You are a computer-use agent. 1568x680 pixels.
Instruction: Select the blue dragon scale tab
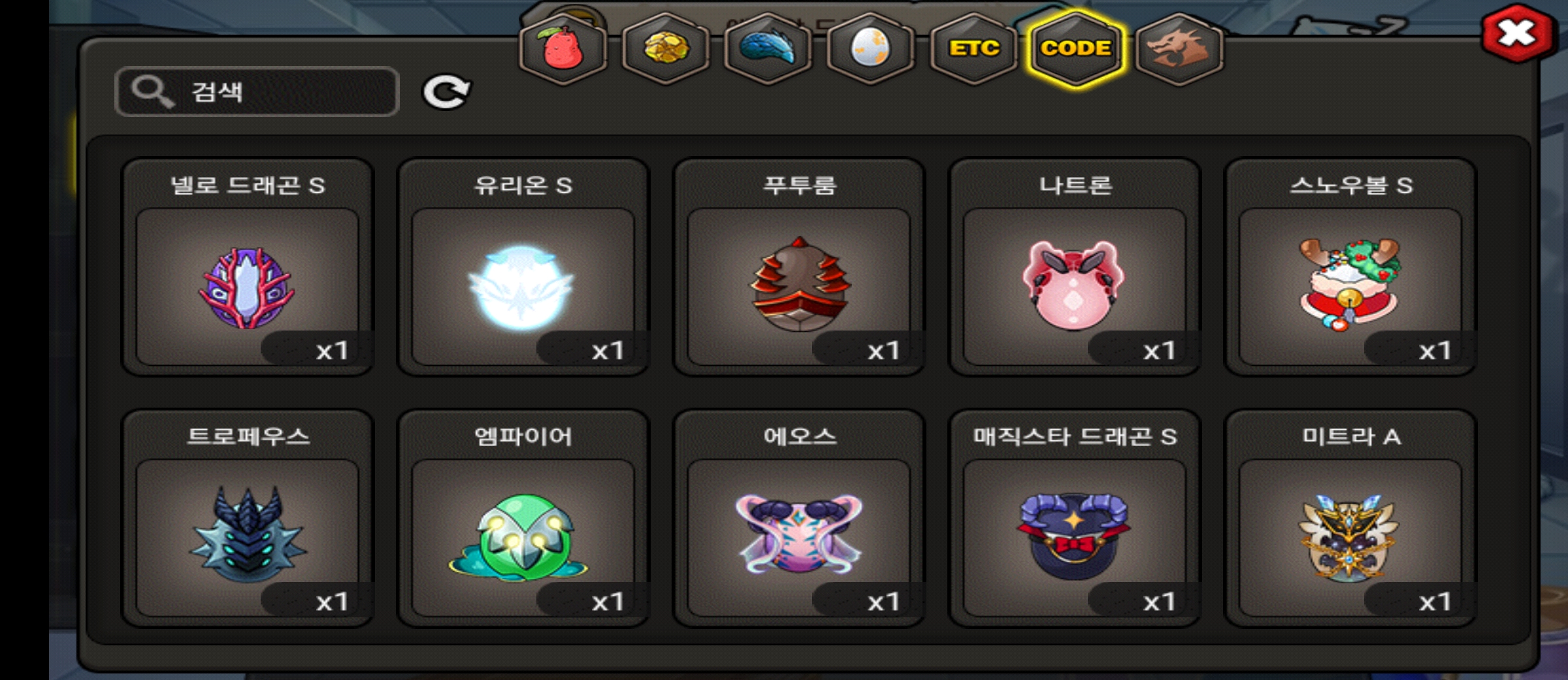coord(768,49)
